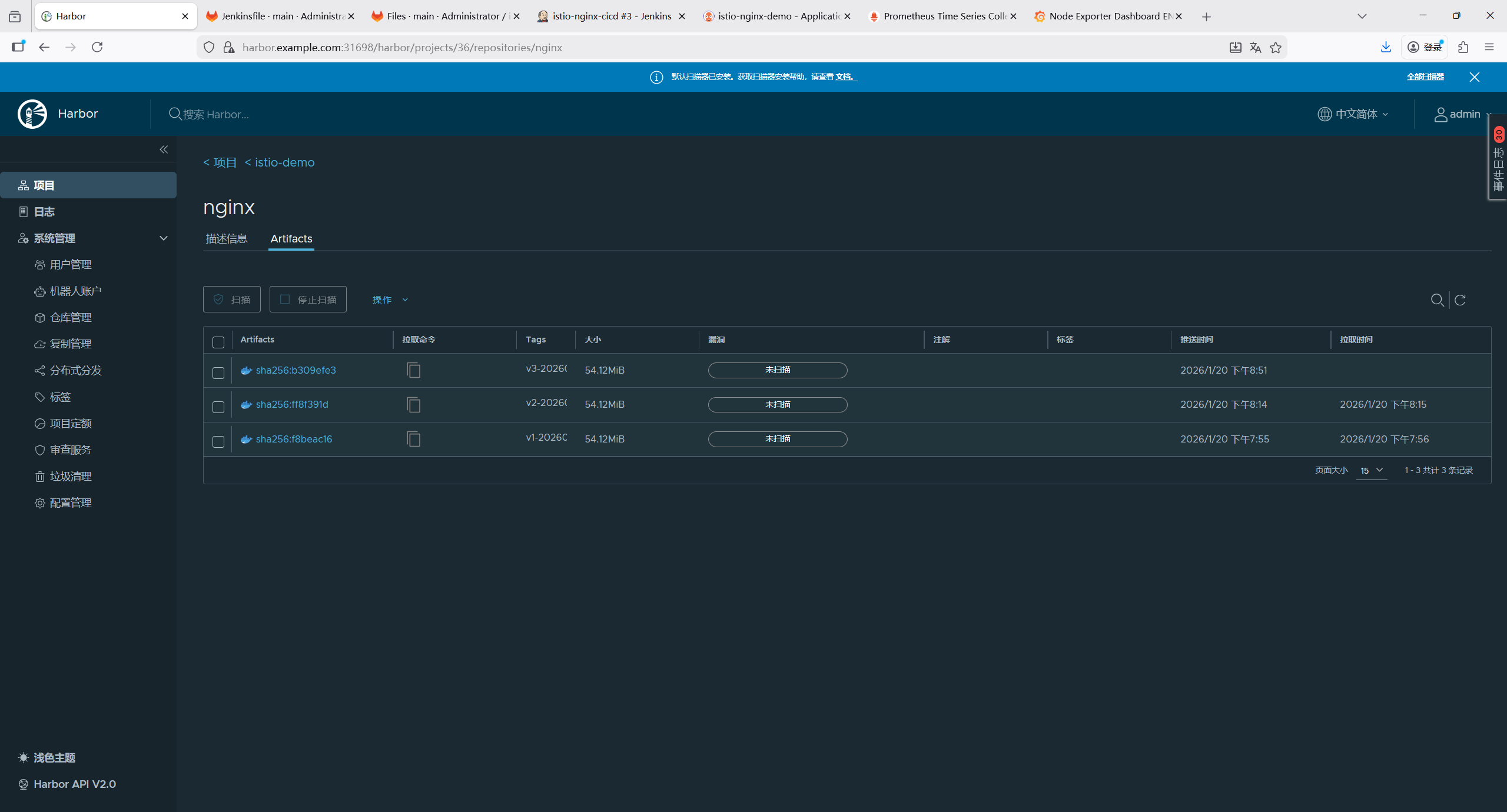Copy pull command for sha256:b309efe3 artifact

pyautogui.click(x=413, y=370)
